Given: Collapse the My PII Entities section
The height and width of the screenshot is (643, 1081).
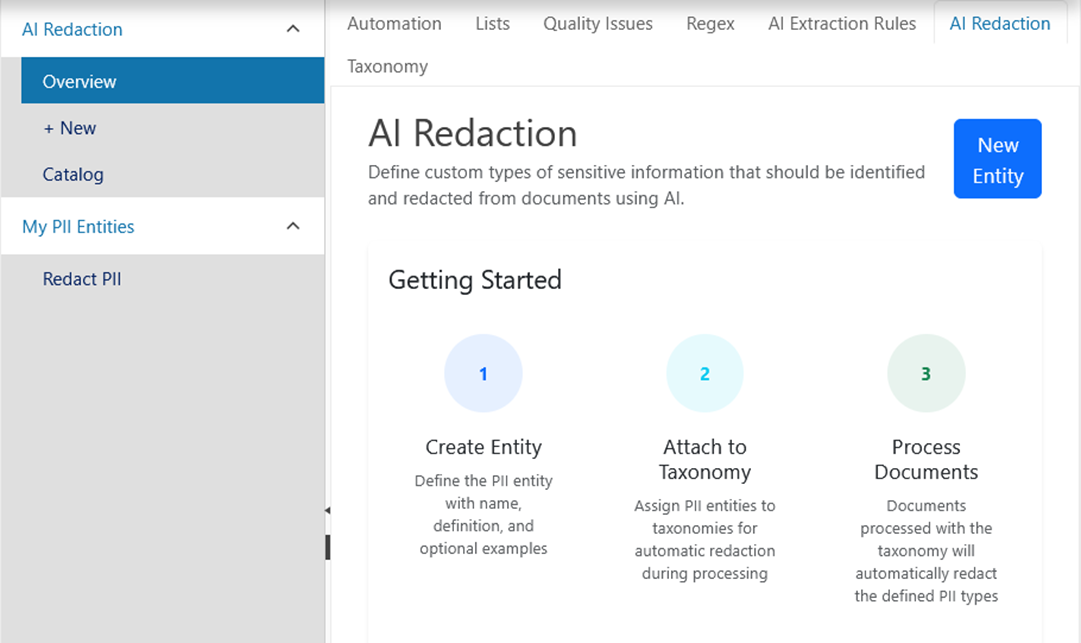Looking at the screenshot, I should tap(293, 227).
